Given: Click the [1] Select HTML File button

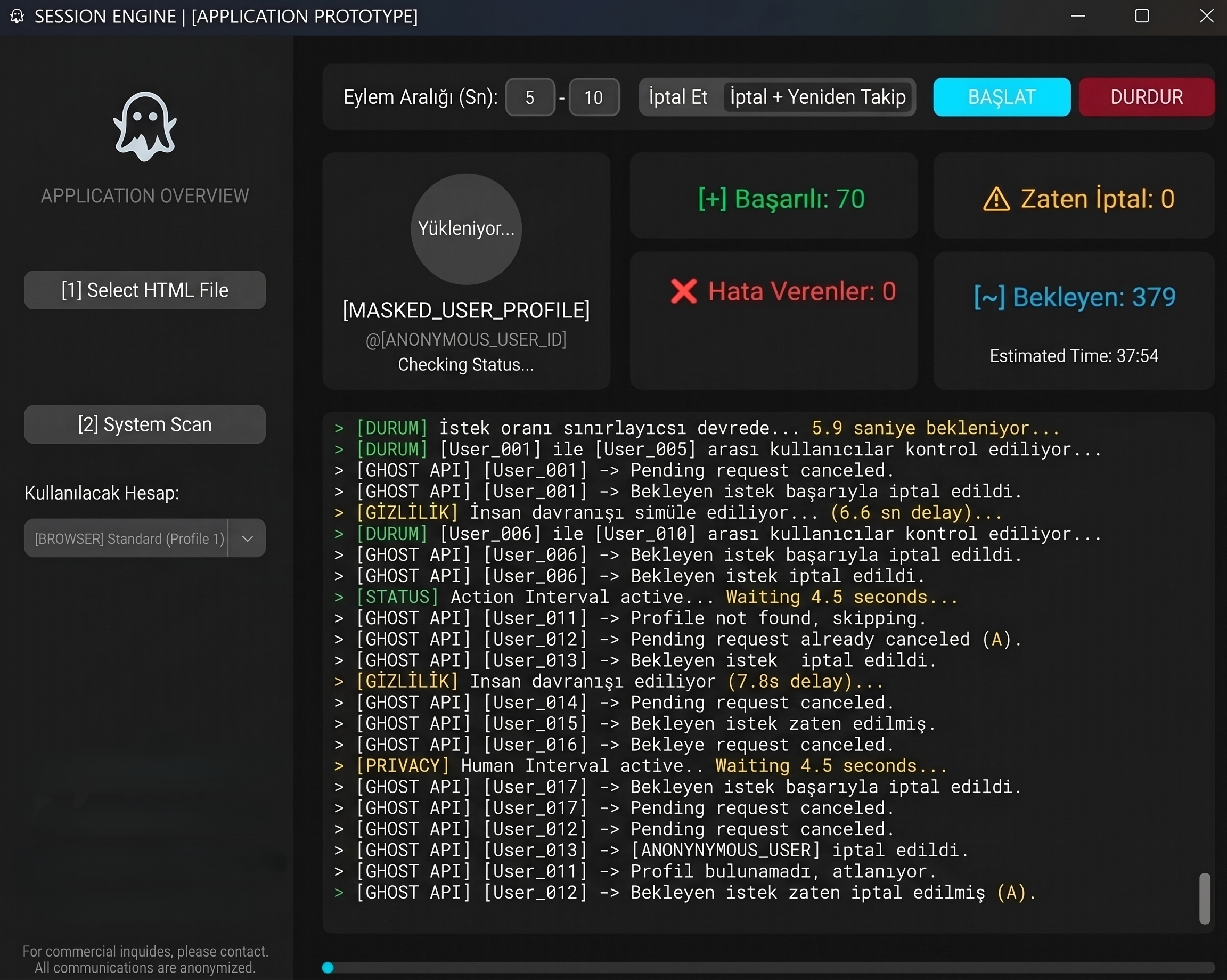Looking at the screenshot, I should 144,290.
